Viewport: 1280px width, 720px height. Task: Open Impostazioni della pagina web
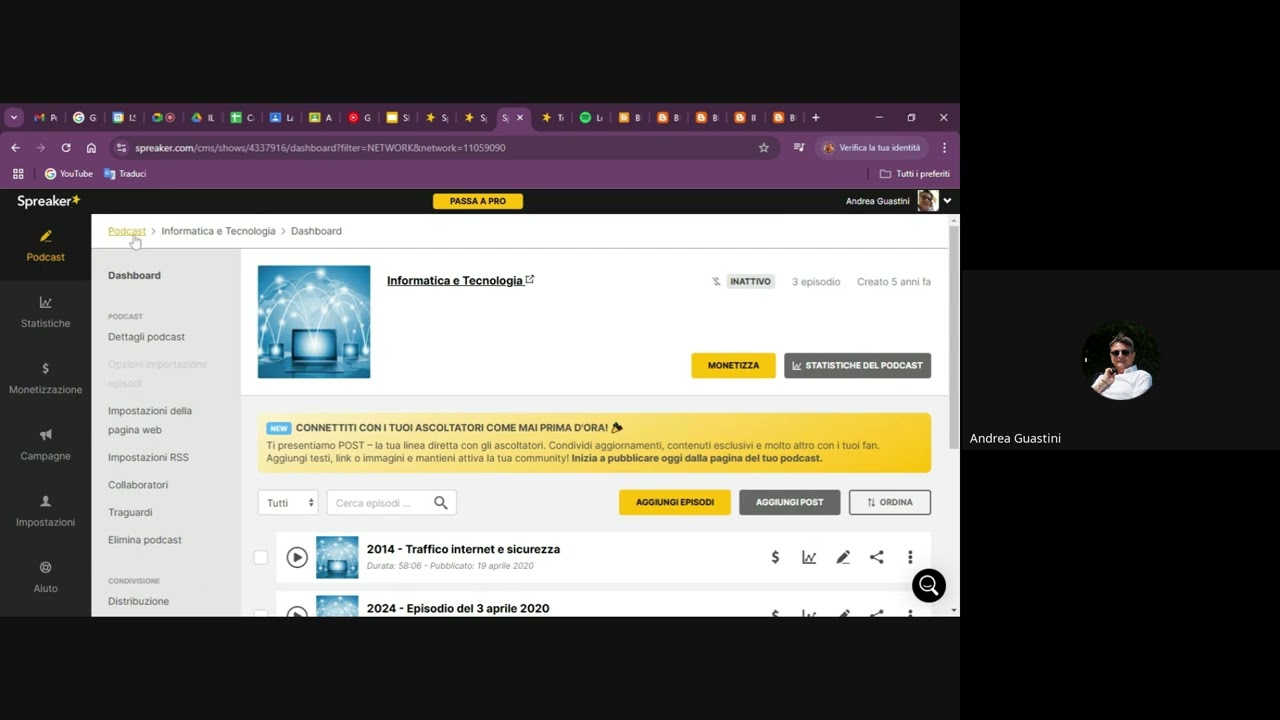(150, 420)
